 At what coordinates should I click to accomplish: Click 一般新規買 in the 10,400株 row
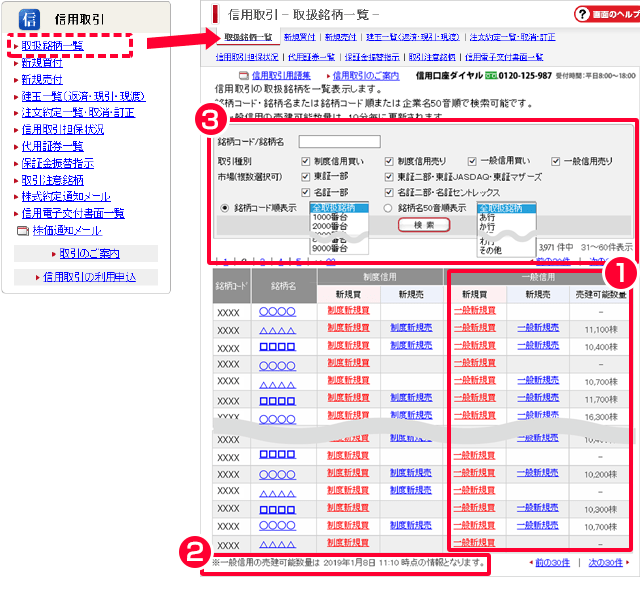point(475,345)
